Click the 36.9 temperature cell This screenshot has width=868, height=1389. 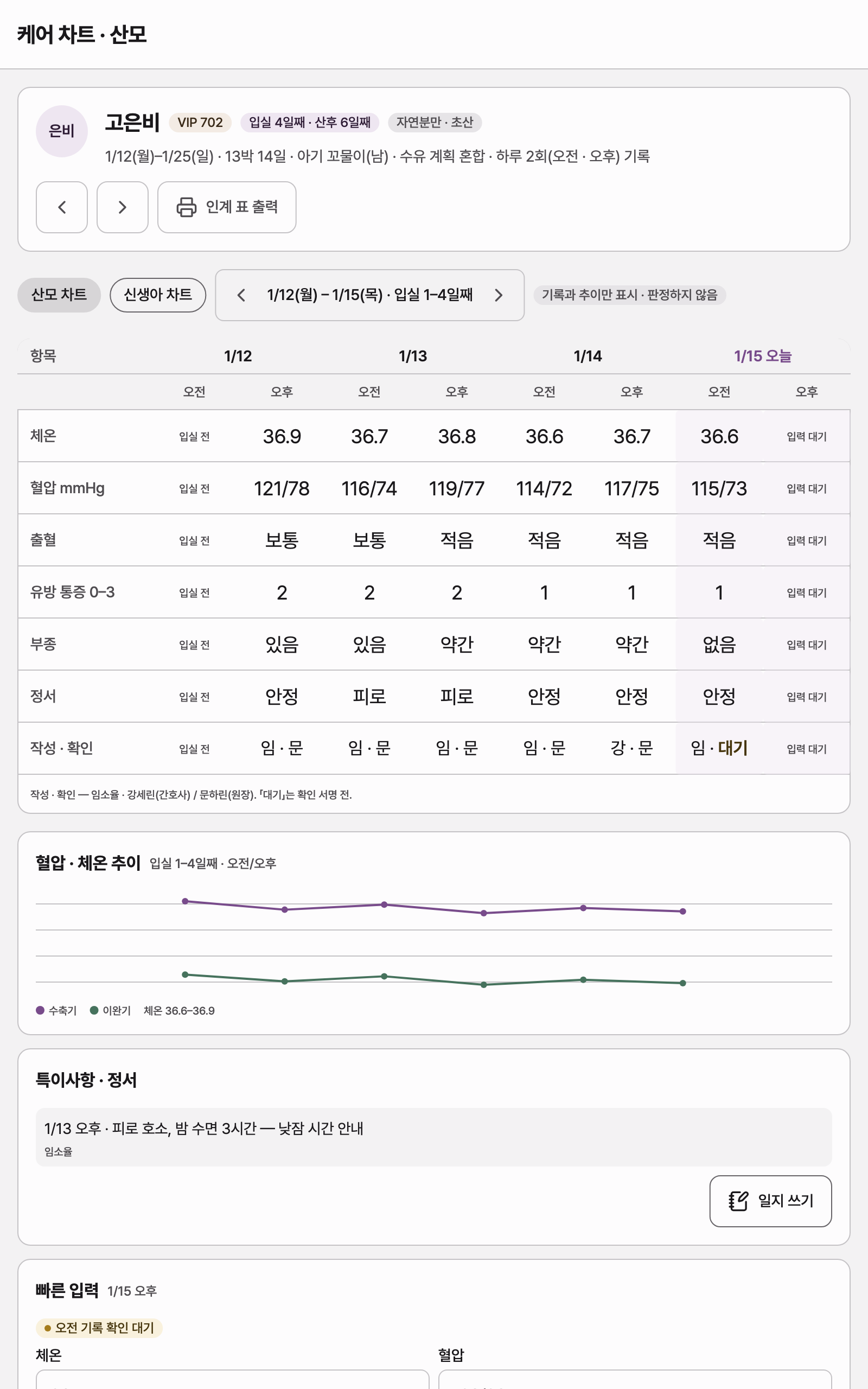(282, 436)
